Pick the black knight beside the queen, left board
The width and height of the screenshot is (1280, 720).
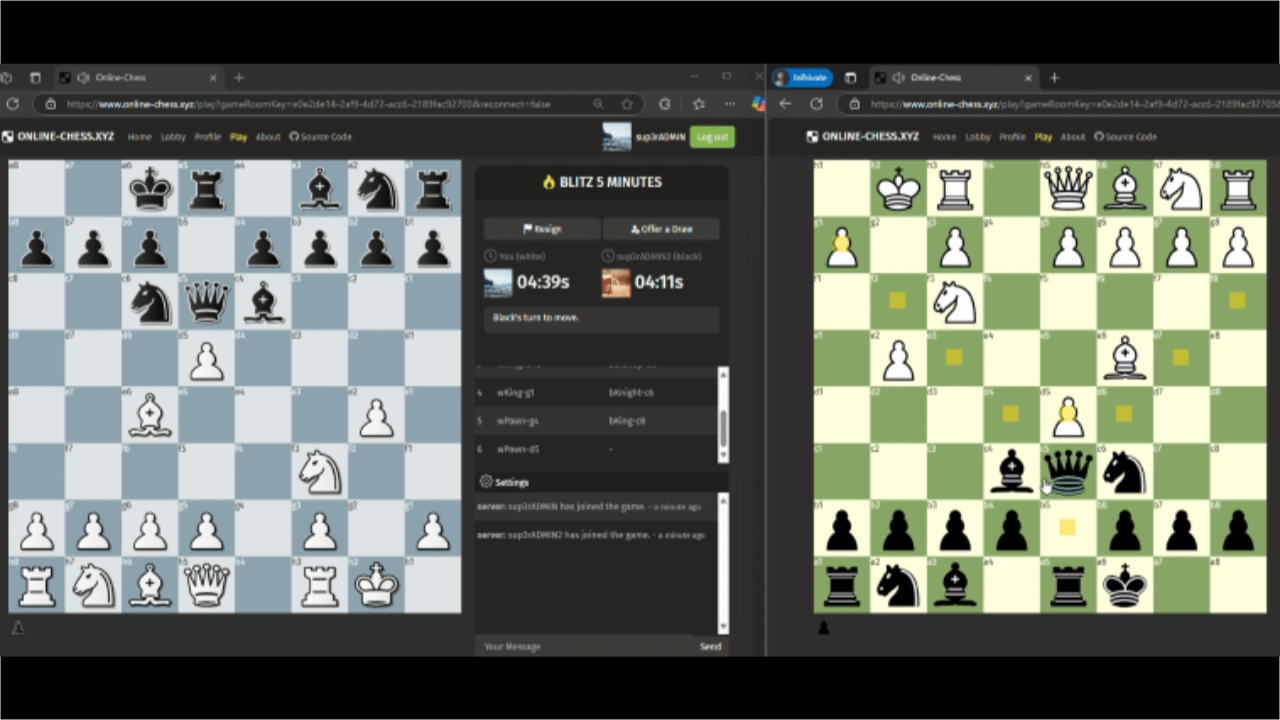150,301
